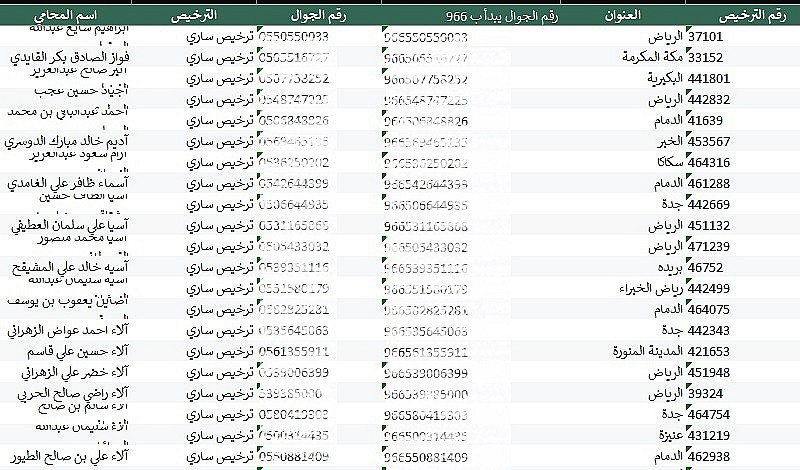Click license number cell 442832
This screenshot has height=470, width=800.
coord(709,100)
